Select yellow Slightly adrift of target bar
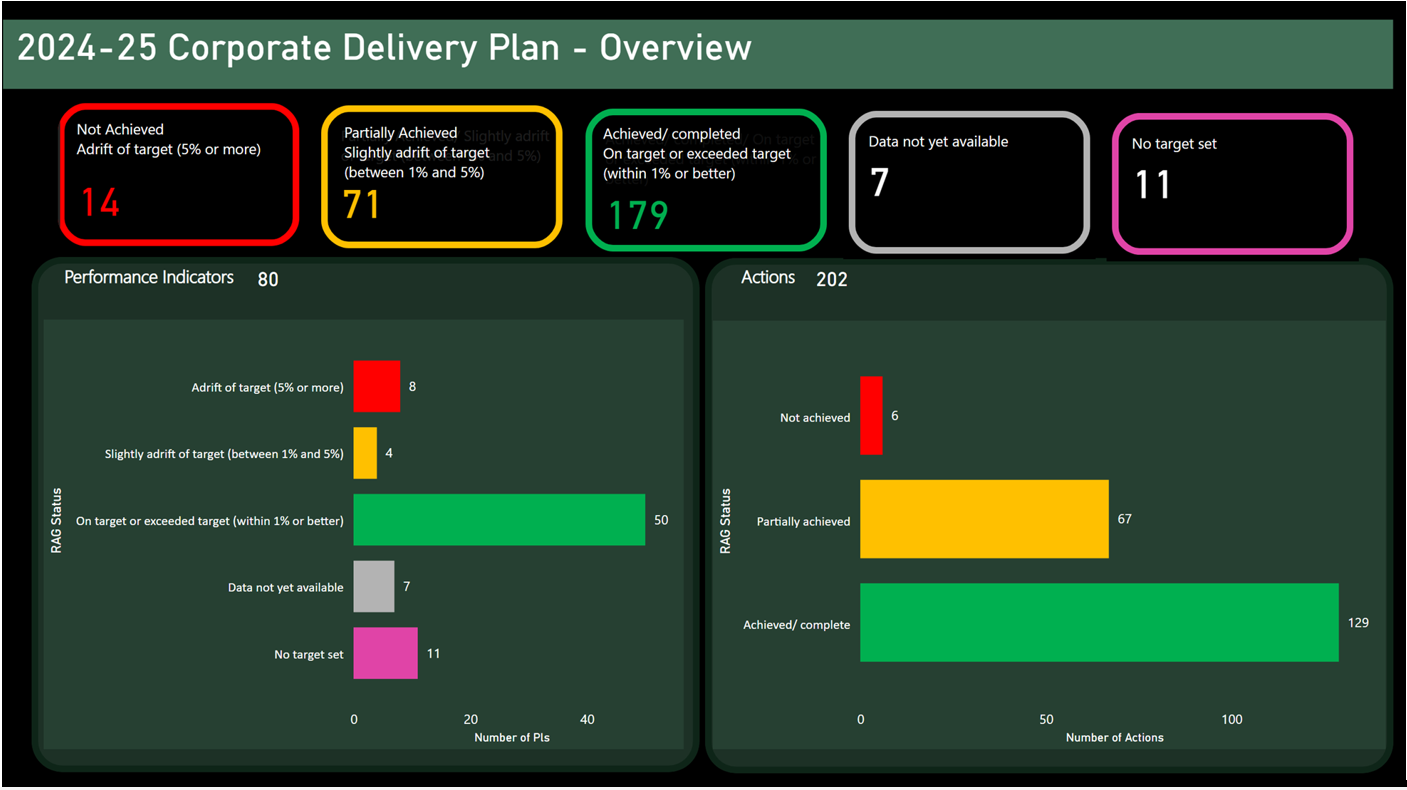Image resolution: width=1407 pixels, height=790 pixels. [365, 453]
